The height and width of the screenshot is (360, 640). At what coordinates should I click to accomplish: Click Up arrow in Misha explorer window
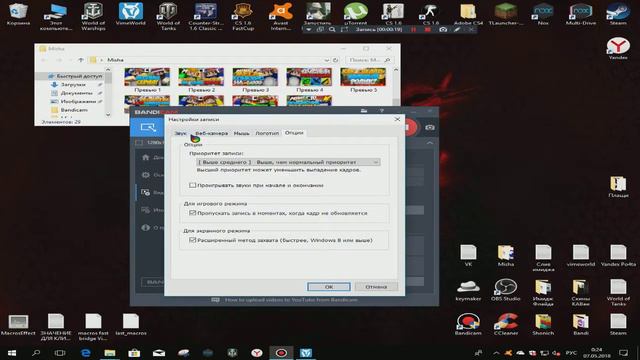tap(80, 60)
